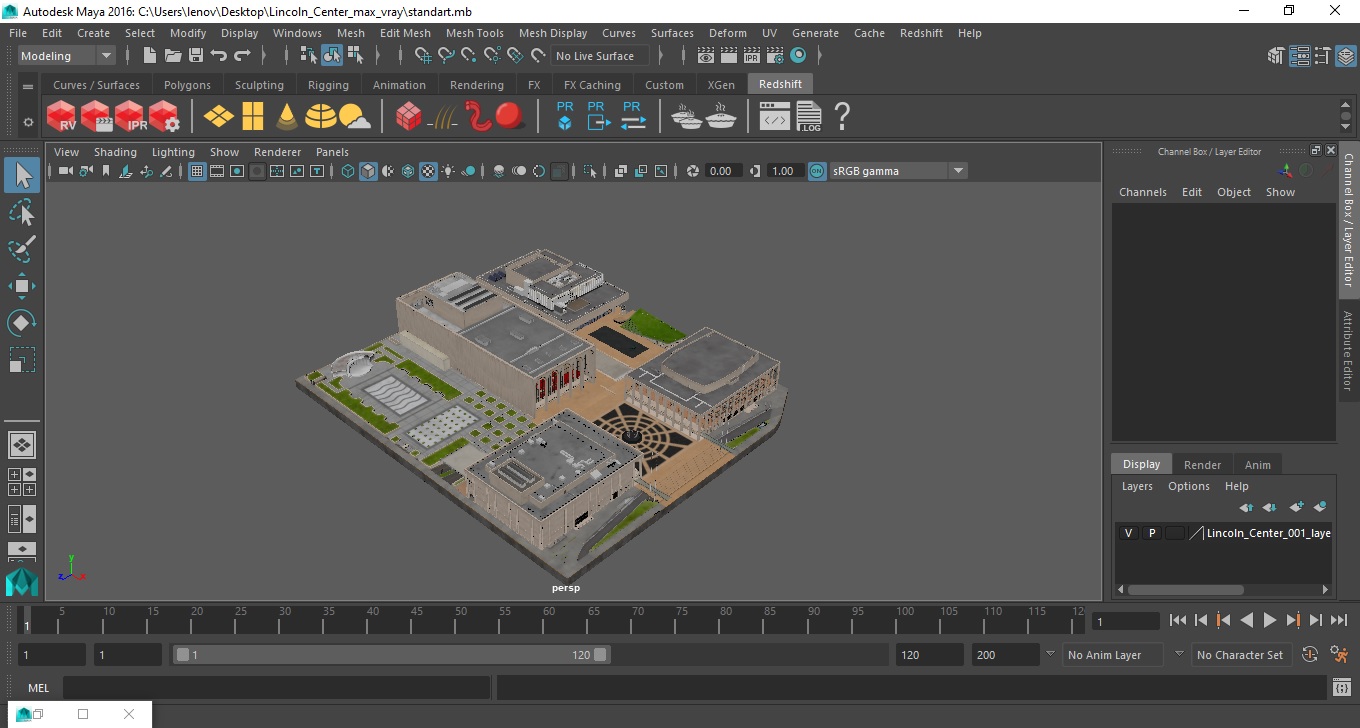Activate the Rotate tool in toolbox

[22, 323]
